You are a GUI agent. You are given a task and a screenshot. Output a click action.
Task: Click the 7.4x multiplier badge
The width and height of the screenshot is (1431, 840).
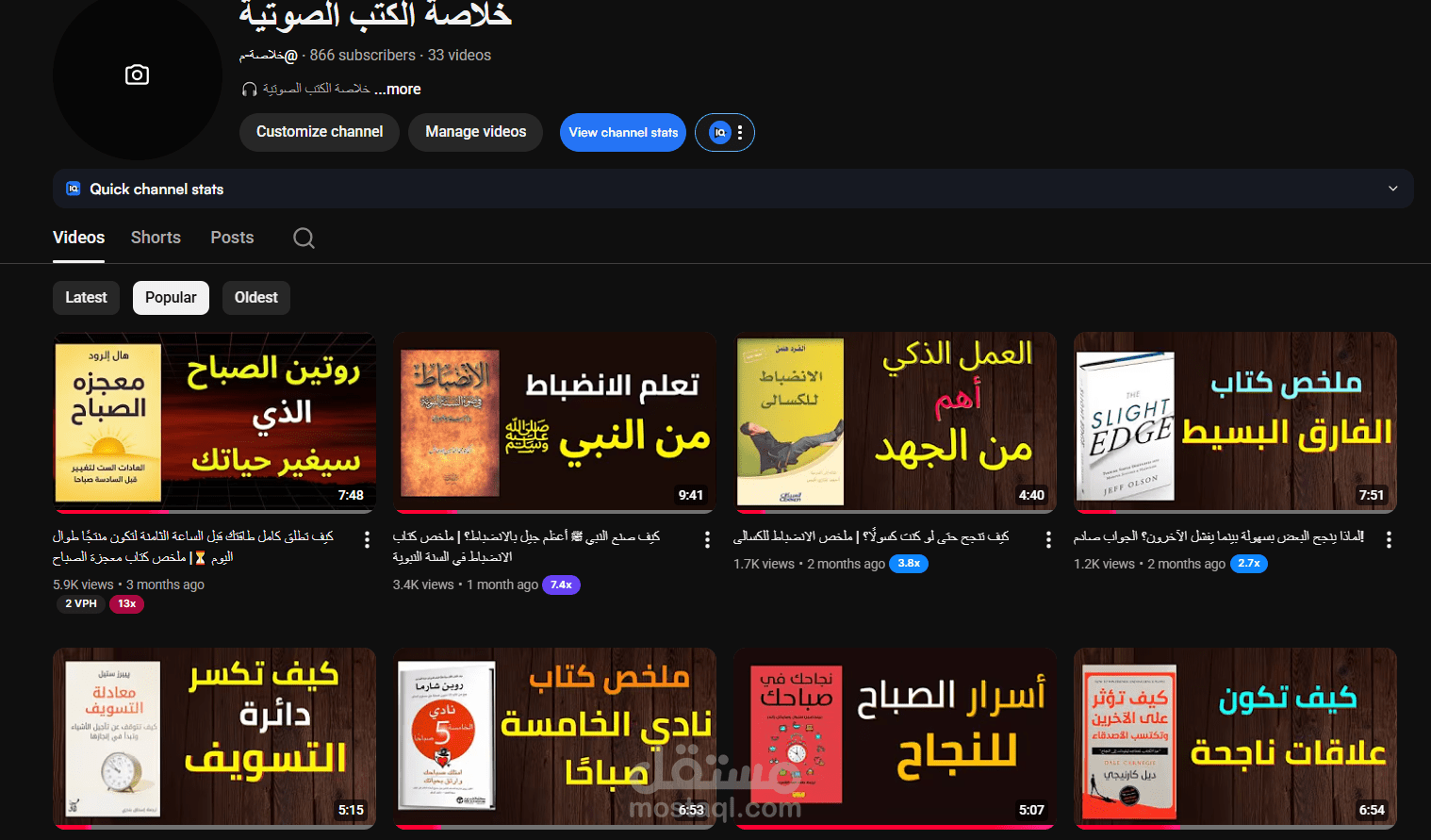point(561,585)
